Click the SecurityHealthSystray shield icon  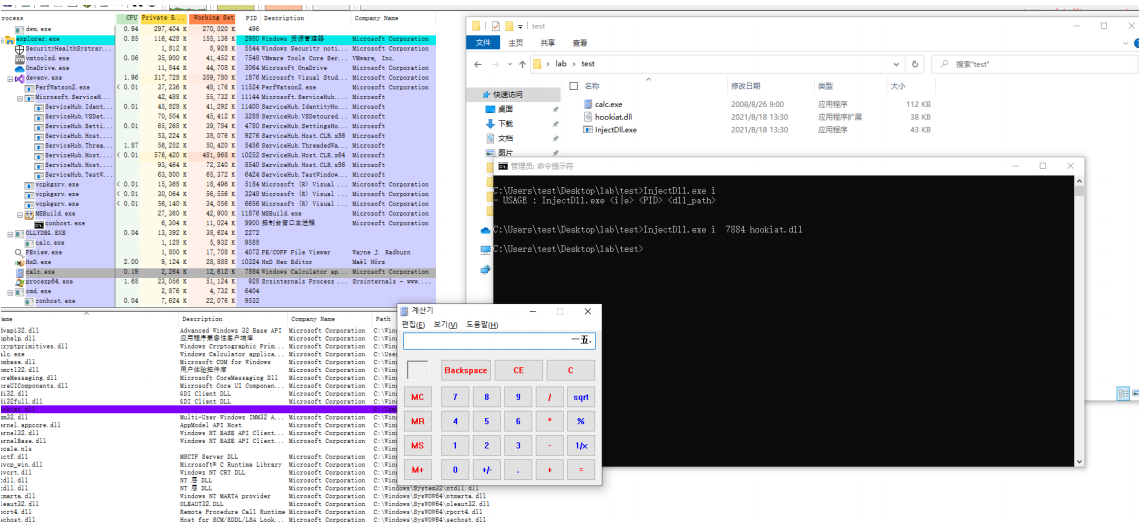(x=20, y=49)
